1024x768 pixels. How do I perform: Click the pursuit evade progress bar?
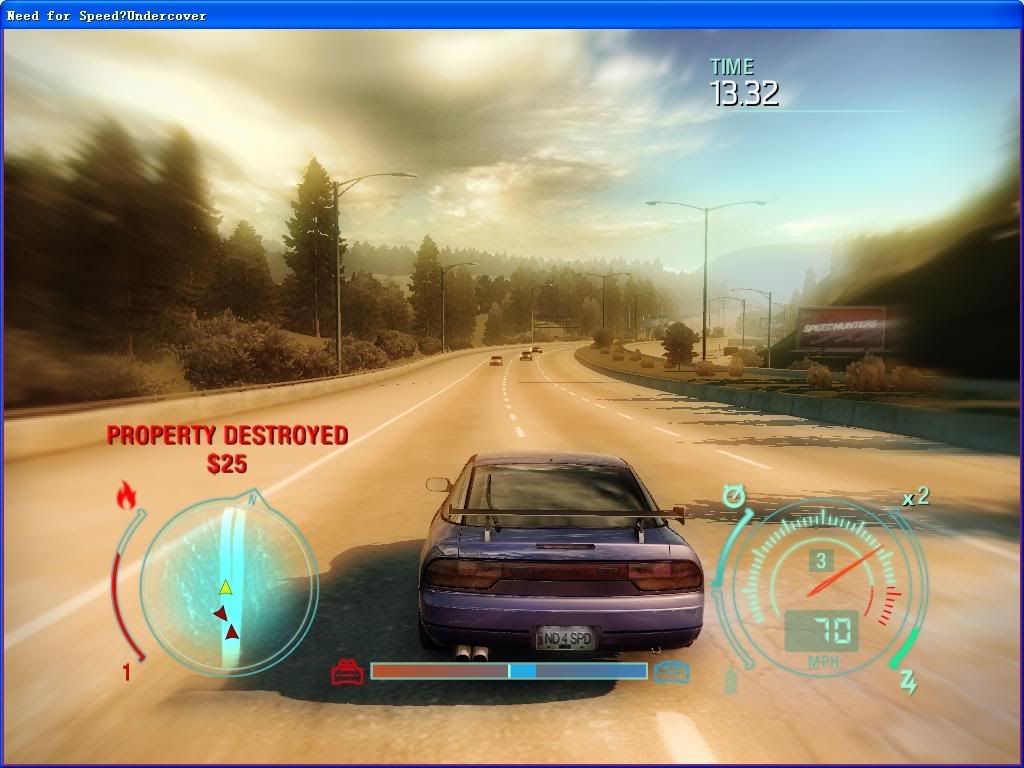click(x=508, y=671)
